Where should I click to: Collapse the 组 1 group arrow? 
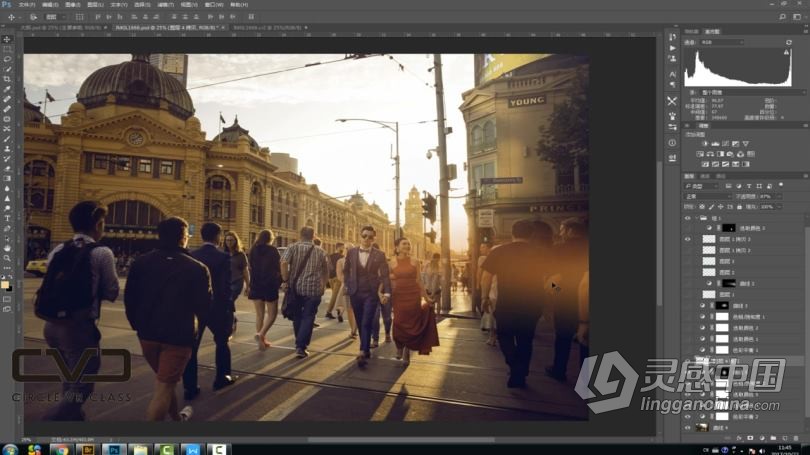(x=696, y=218)
